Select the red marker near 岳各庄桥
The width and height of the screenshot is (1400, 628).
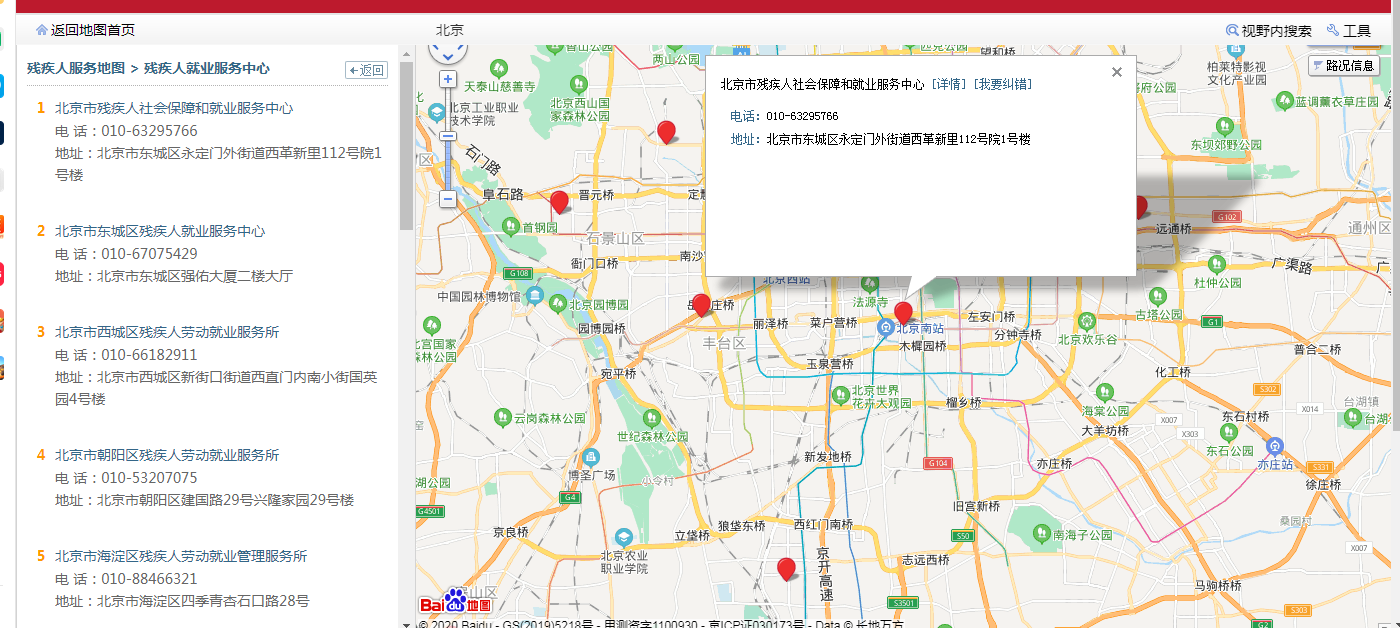(701, 304)
